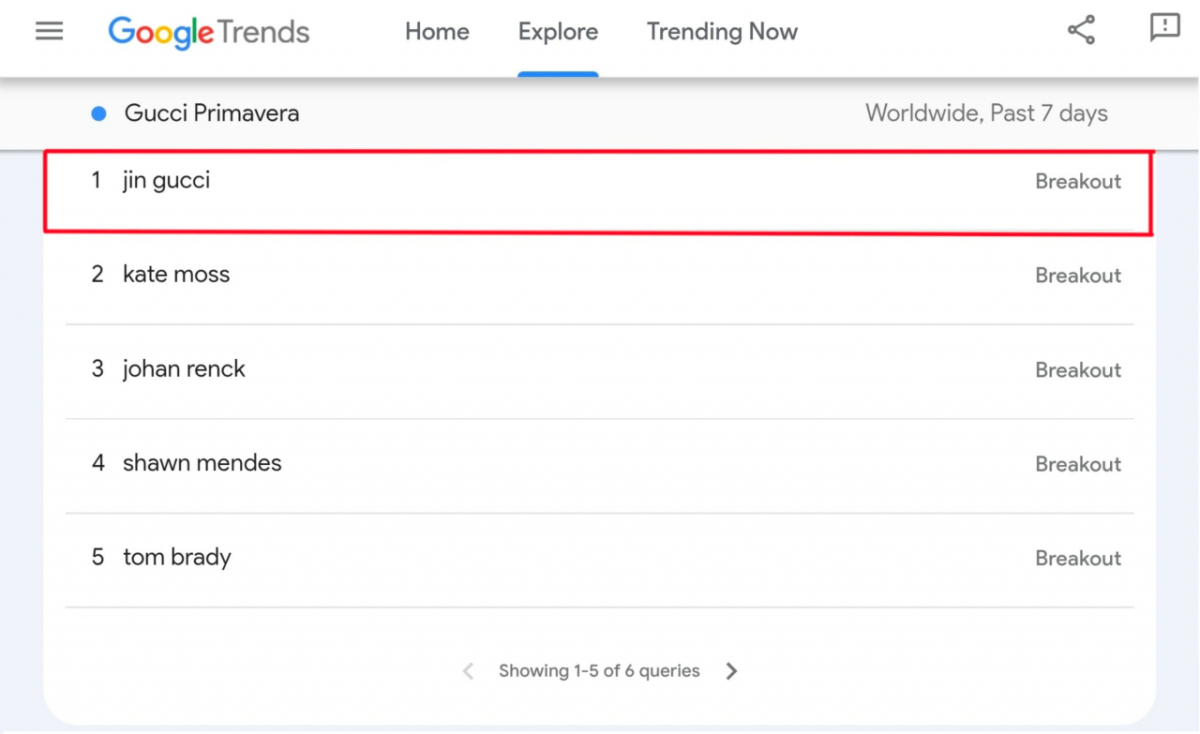Go to next page of queries
The image size is (1200, 734).
pyautogui.click(x=732, y=671)
